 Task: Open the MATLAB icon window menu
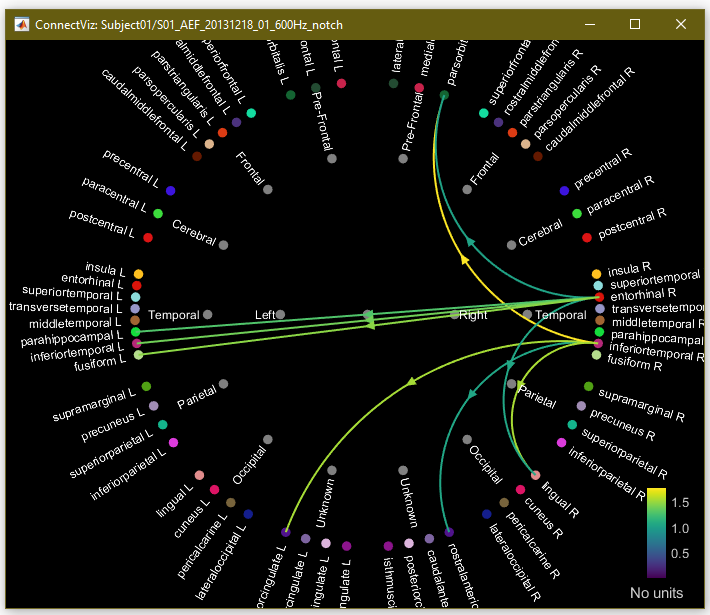[x=19, y=24]
